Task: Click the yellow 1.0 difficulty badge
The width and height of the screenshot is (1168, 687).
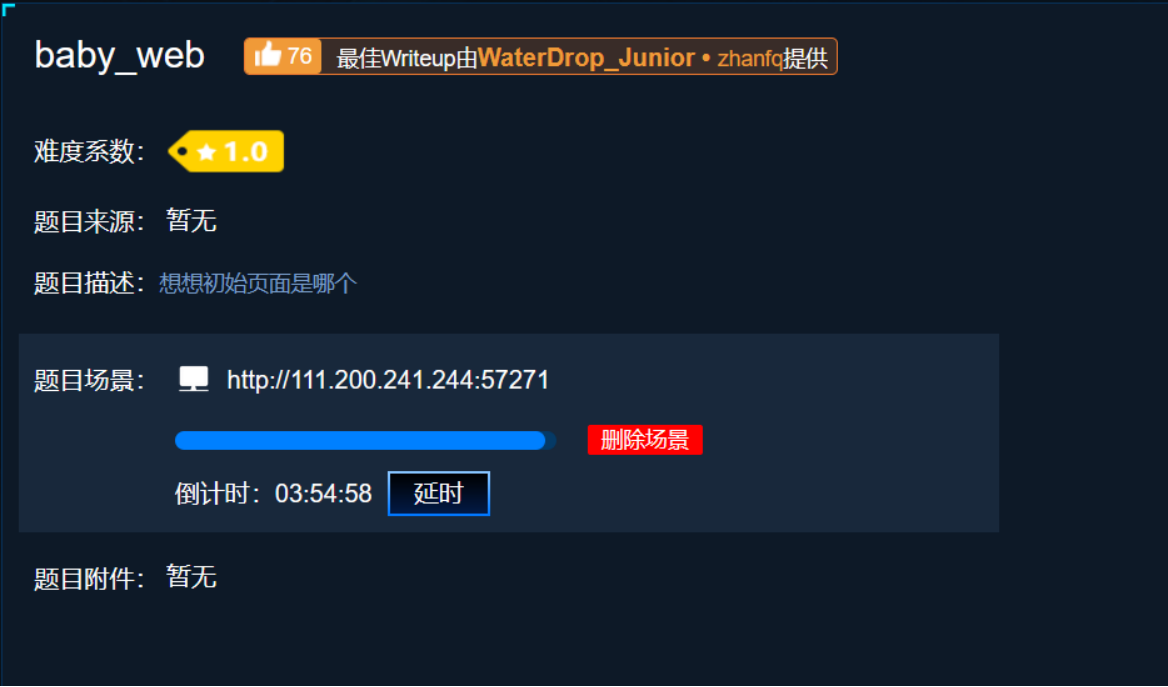Action: point(226,151)
